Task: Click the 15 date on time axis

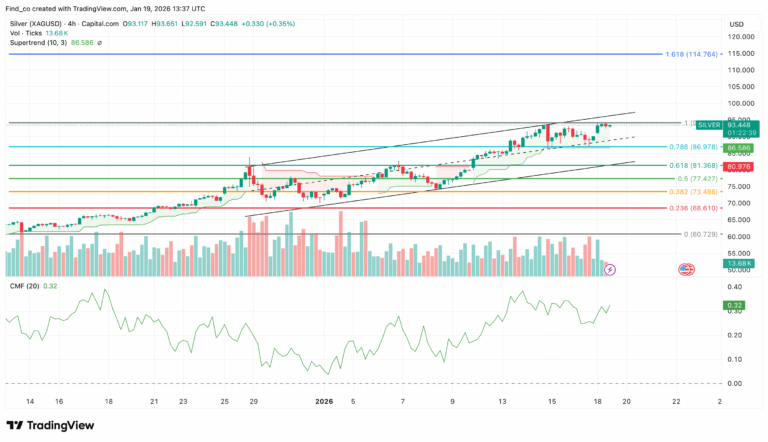Action: pyautogui.click(x=552, y=401)
